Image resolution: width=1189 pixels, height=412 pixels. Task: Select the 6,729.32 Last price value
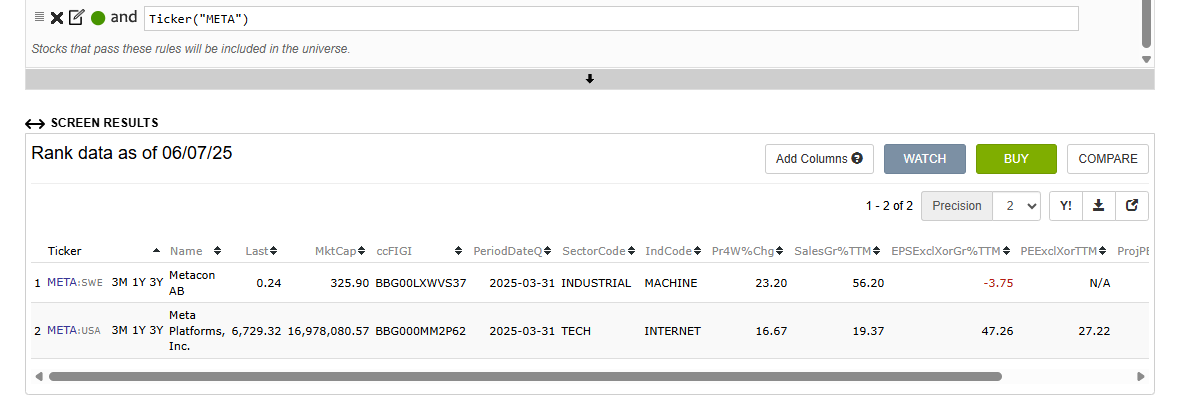pos(256,331)
